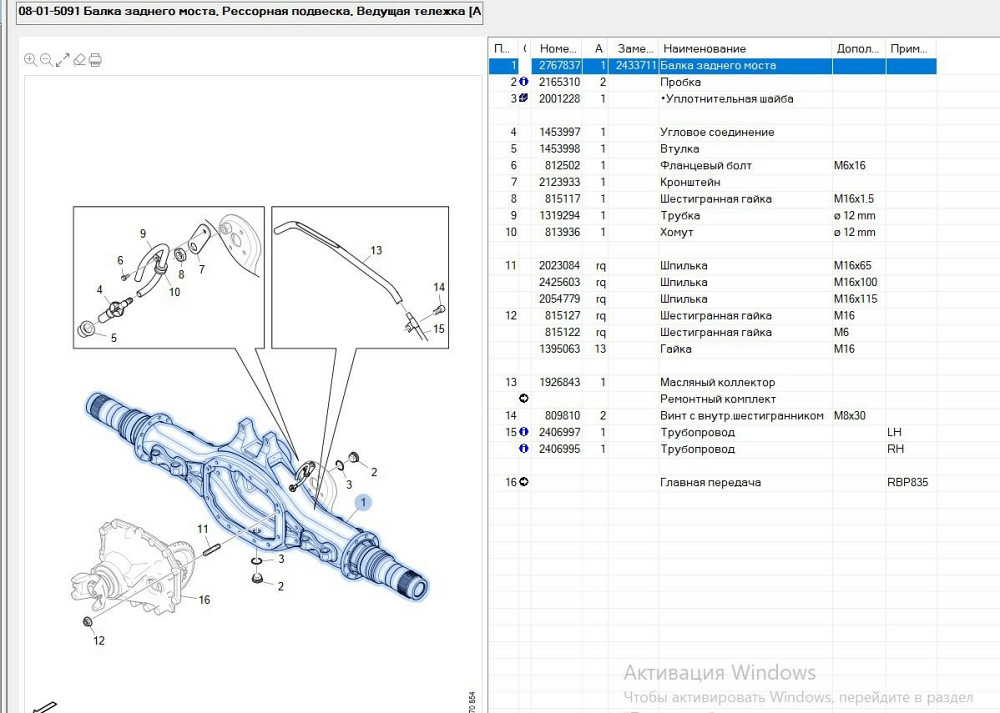The image size is (1000, 713).
Task: Click the icon beside part 2001228
Action: coord(523,99)
